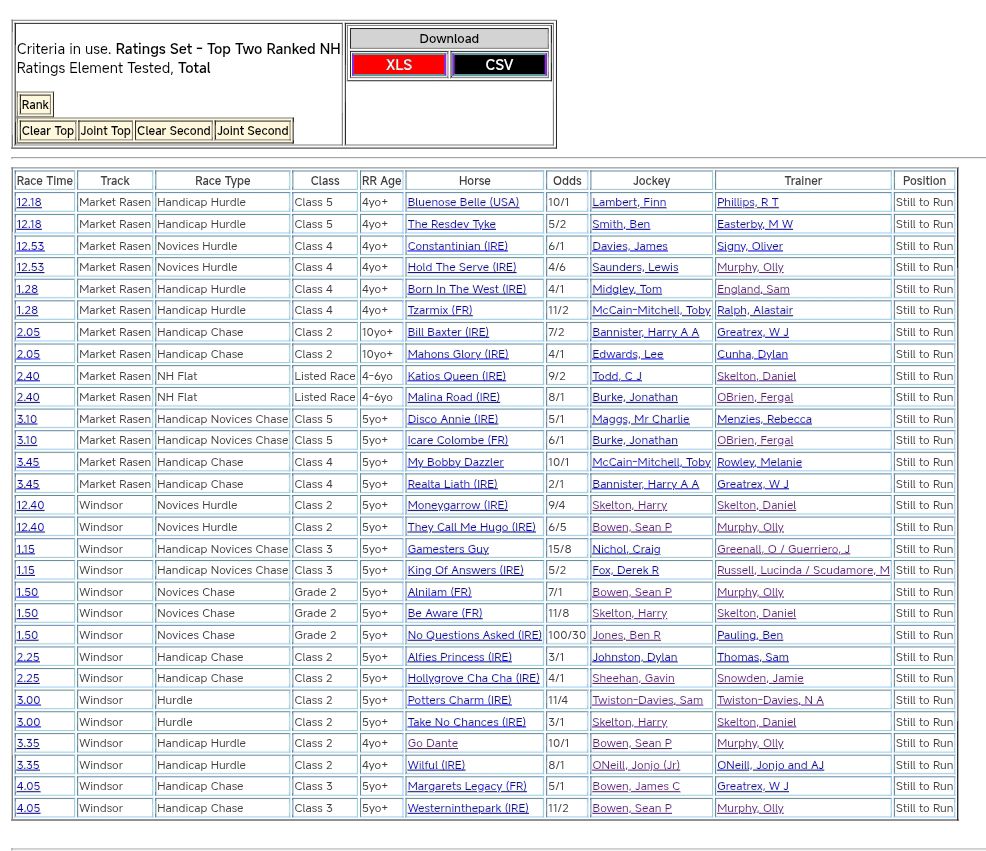View jockey Maggs, Mr Charlie

(x=640, y=419)
